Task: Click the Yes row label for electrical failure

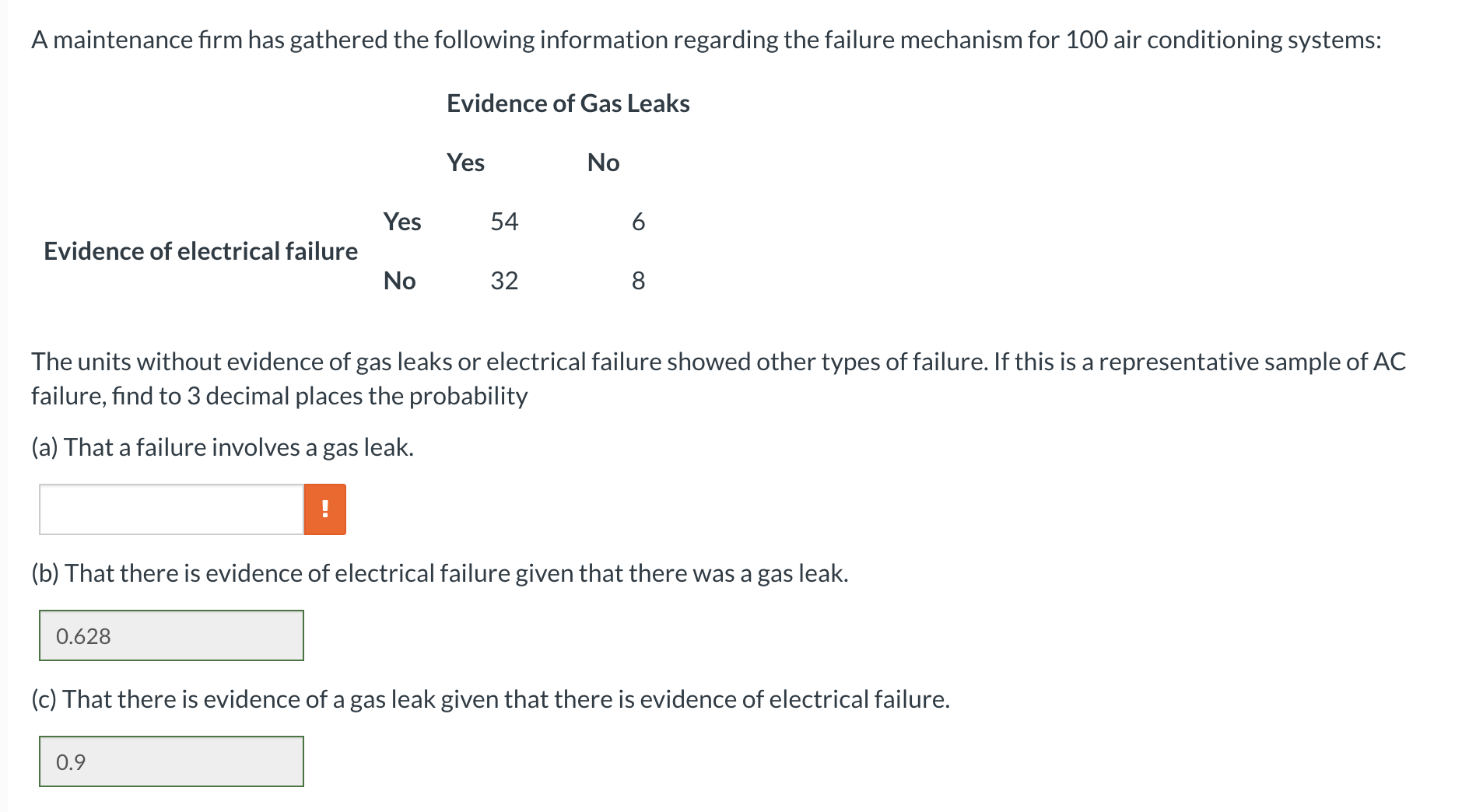Action: tap(401, 222)
